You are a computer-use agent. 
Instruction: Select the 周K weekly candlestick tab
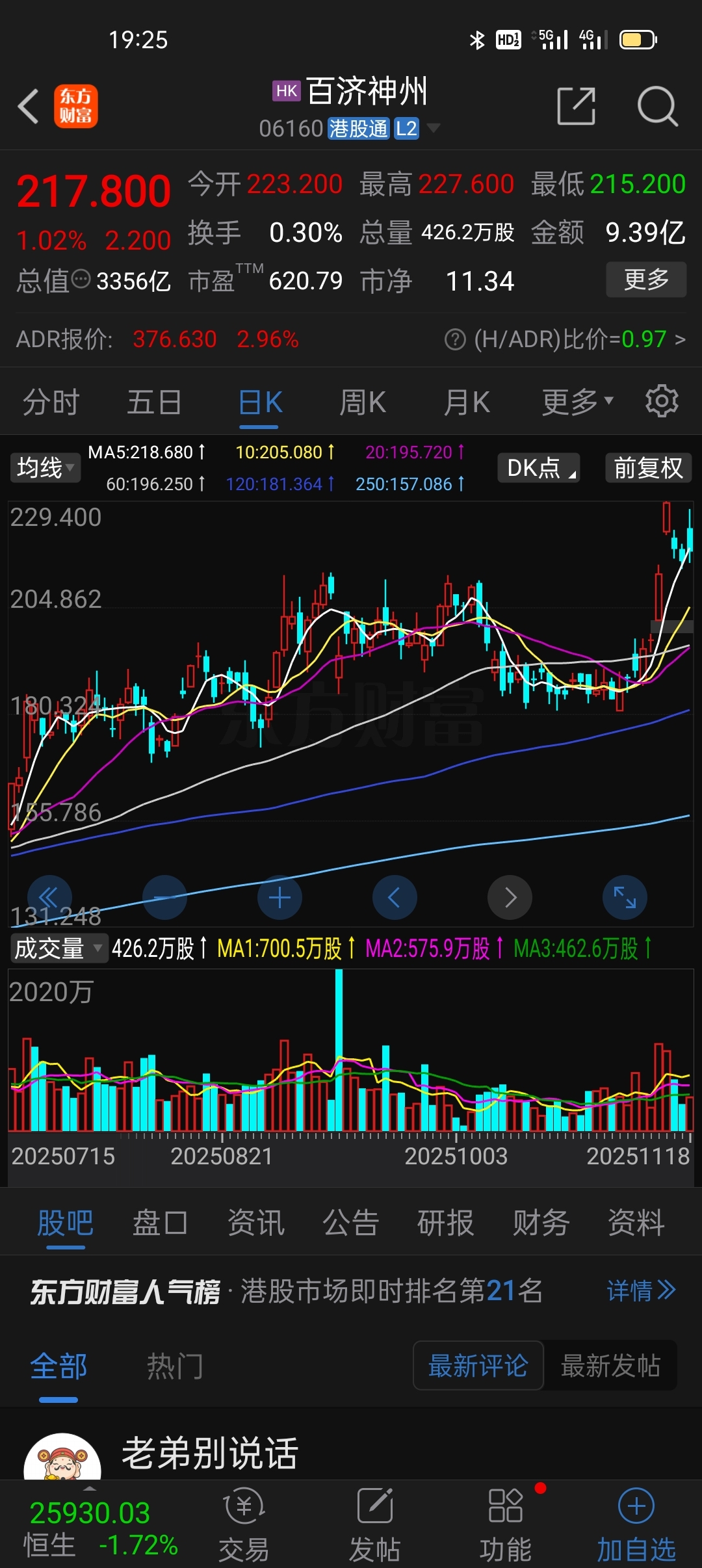tap(363, 402)
